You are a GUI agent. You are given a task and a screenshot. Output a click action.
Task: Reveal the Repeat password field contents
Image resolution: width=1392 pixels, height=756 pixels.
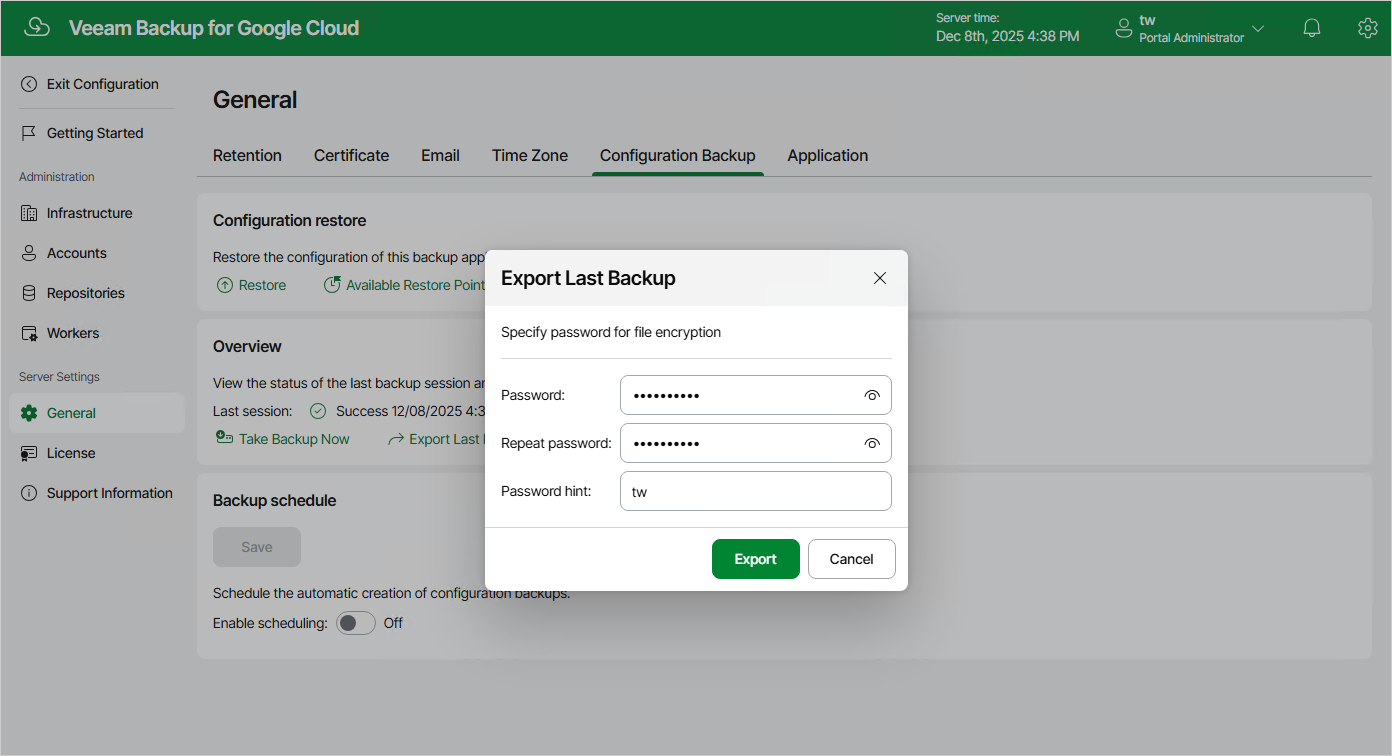tap(872, 443)
